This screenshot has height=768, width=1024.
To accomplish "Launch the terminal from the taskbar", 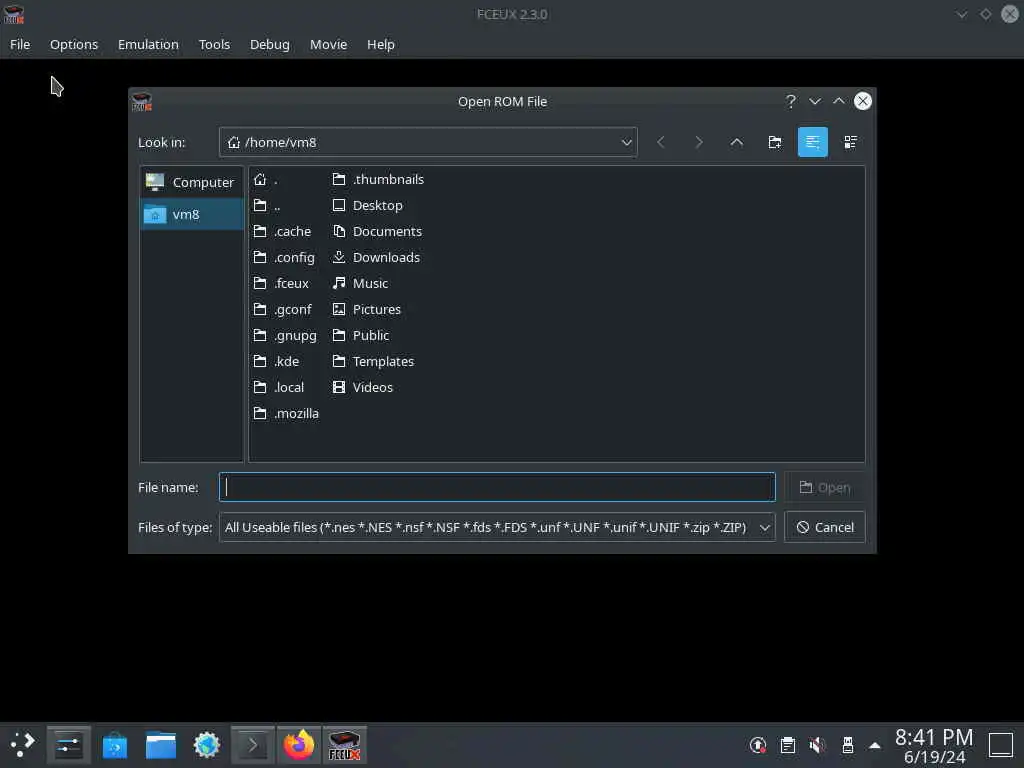I will (x=253, y=744).
